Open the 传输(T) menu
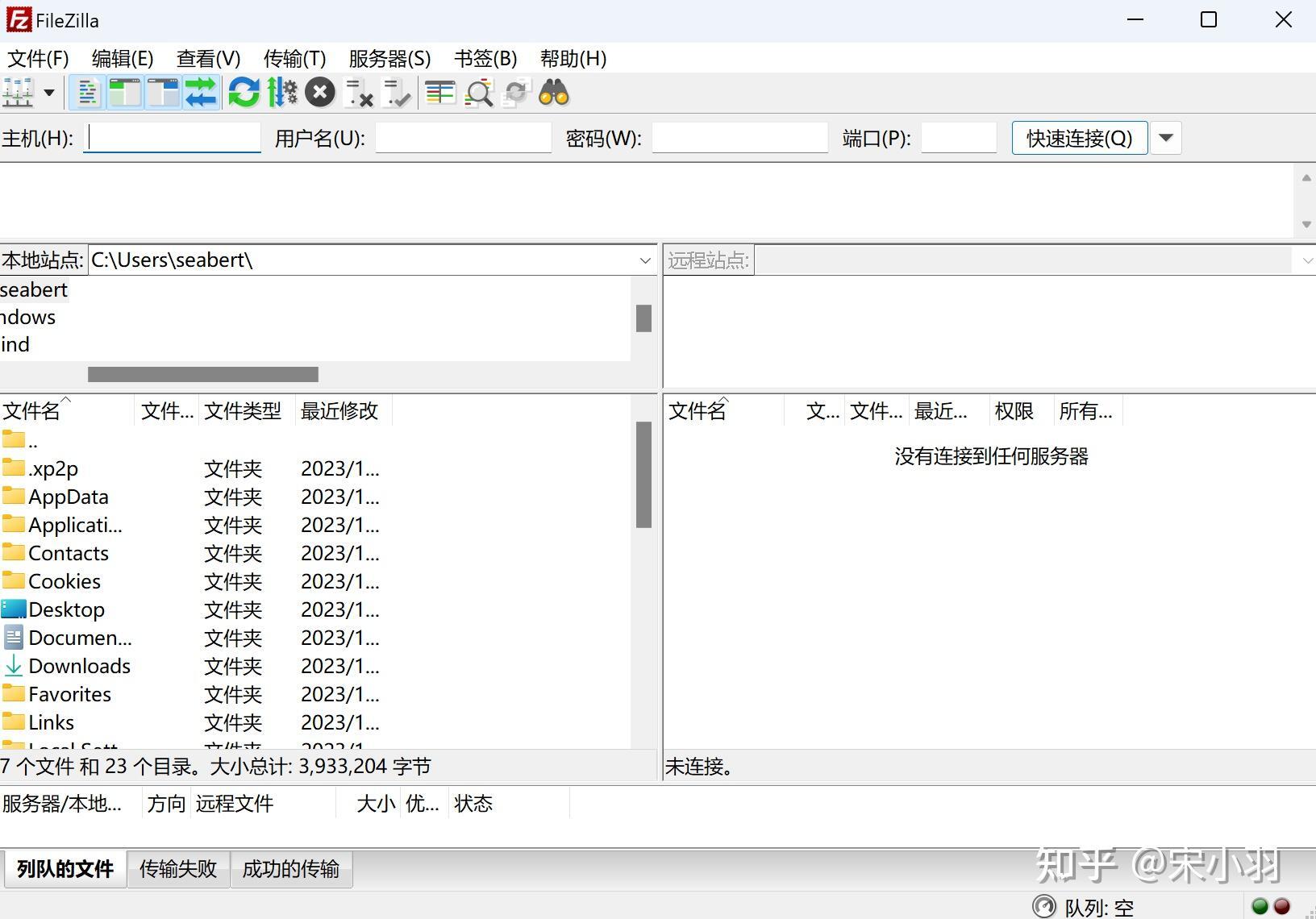The width and height of the screenshot is (1316, 919). 294,59
